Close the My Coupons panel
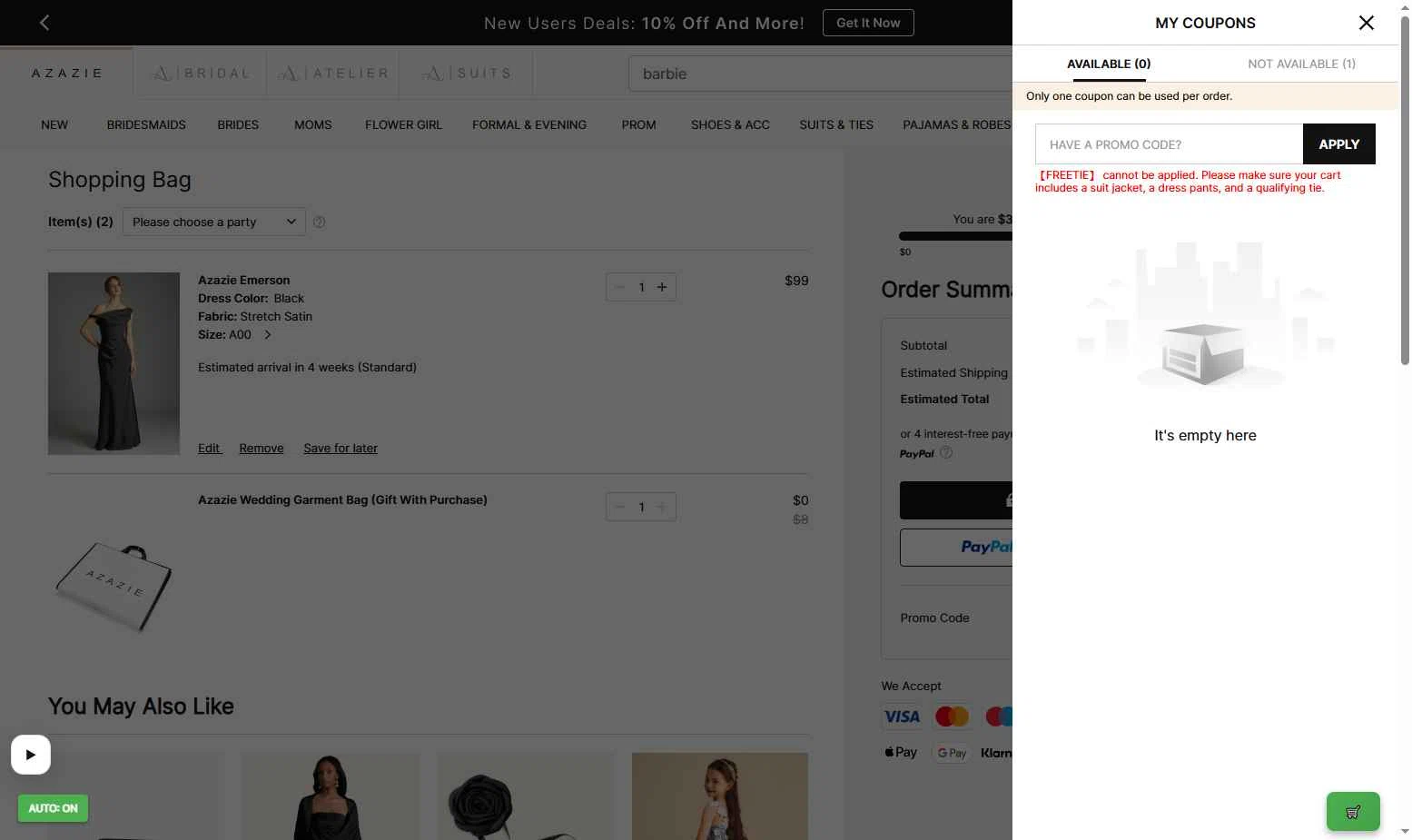The image size is (1412, 840). pyautogui.click(x=1366, y=23)
